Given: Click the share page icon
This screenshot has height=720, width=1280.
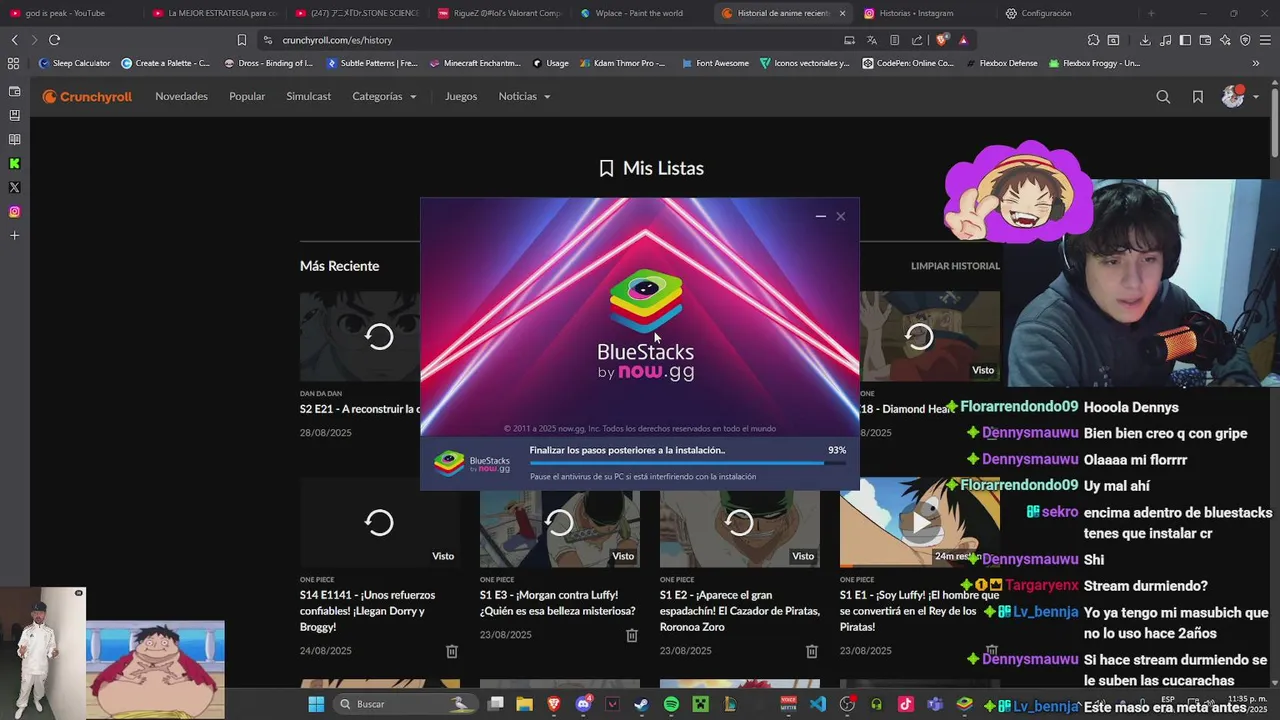Looking at the screenshot, I should (x=917, y=40).
